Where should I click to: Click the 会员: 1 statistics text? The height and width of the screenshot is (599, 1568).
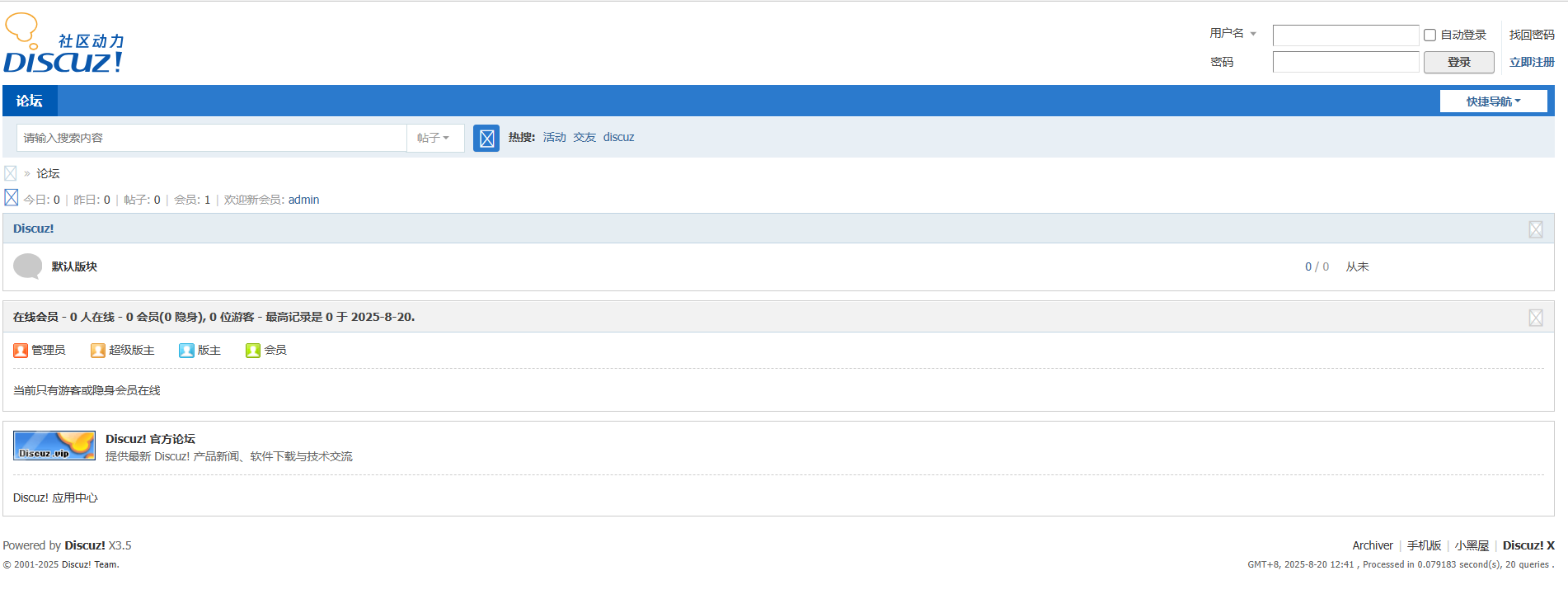(192, 200)
